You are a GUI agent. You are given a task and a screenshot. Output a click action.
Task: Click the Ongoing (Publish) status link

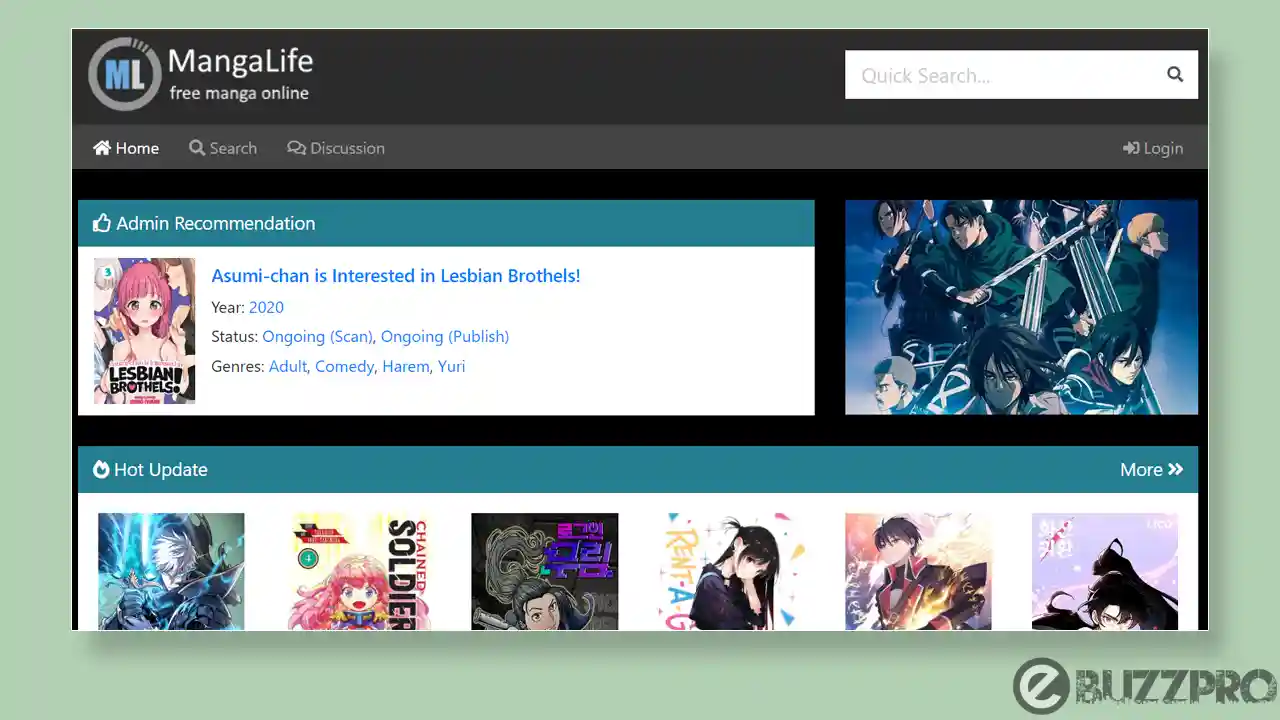[445, 337]
